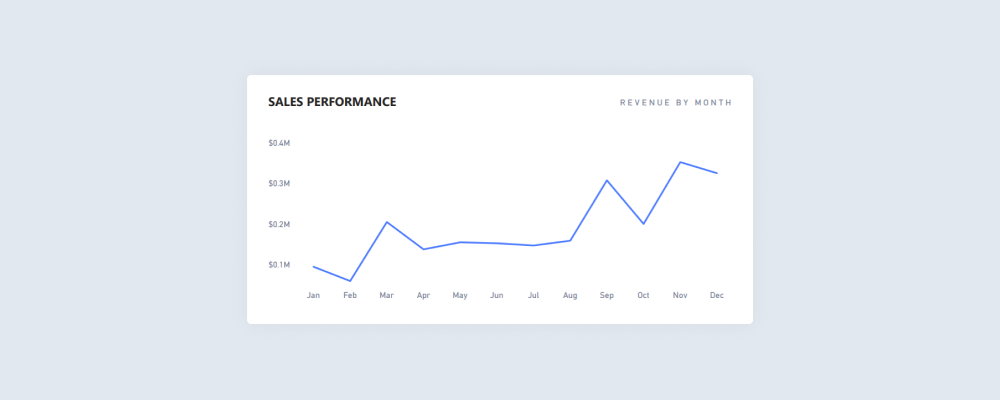1000x400 pixels.
Task: Select the Feb month label
Action: (x=350, y=296)
